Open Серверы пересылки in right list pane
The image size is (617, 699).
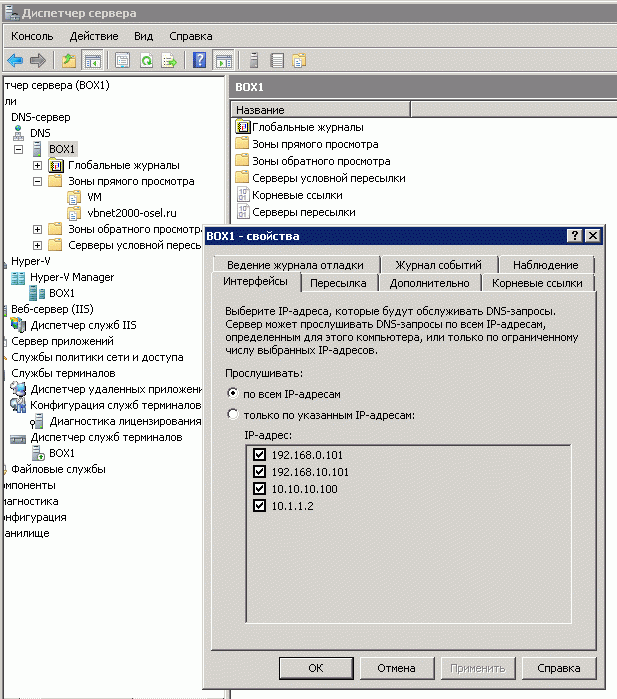coord(304,212)
